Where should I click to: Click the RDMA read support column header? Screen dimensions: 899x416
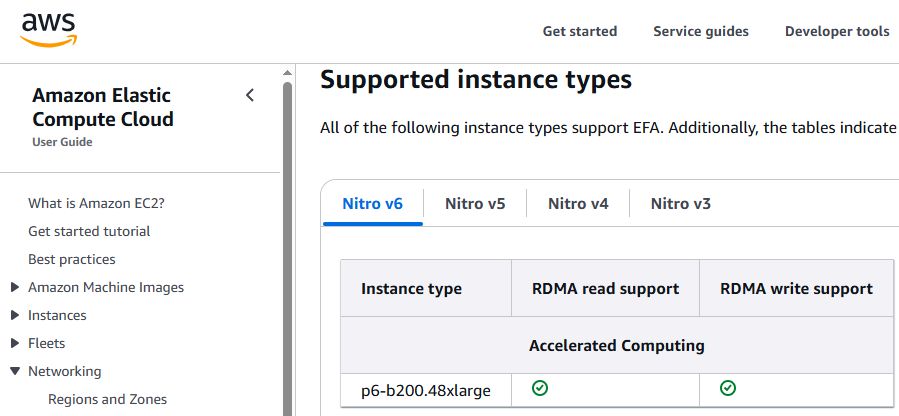(x=605, y=288)
